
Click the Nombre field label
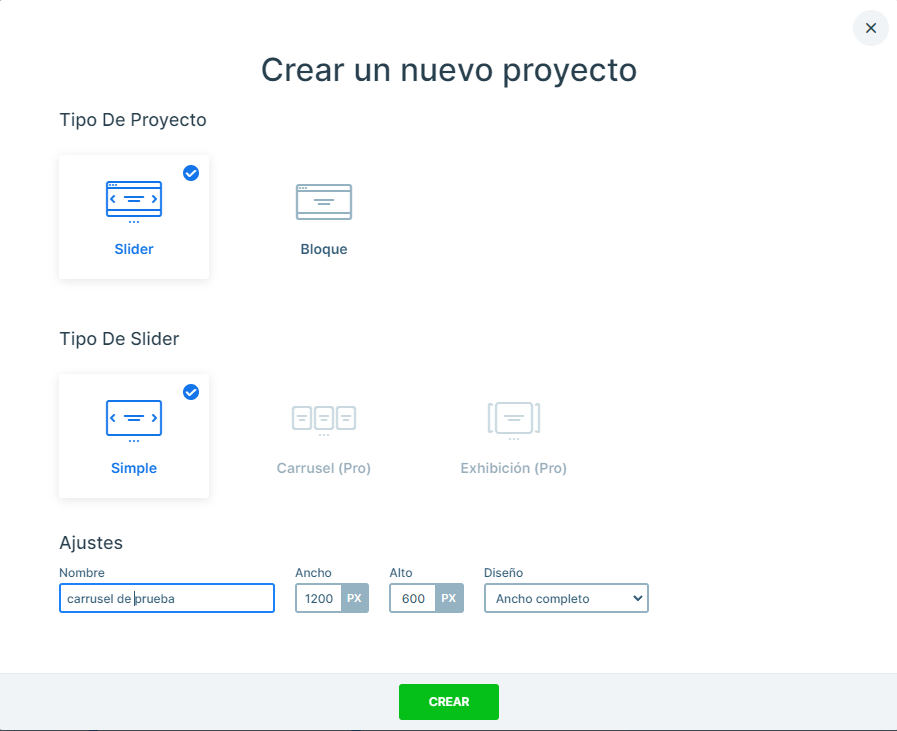pos(82,573)
